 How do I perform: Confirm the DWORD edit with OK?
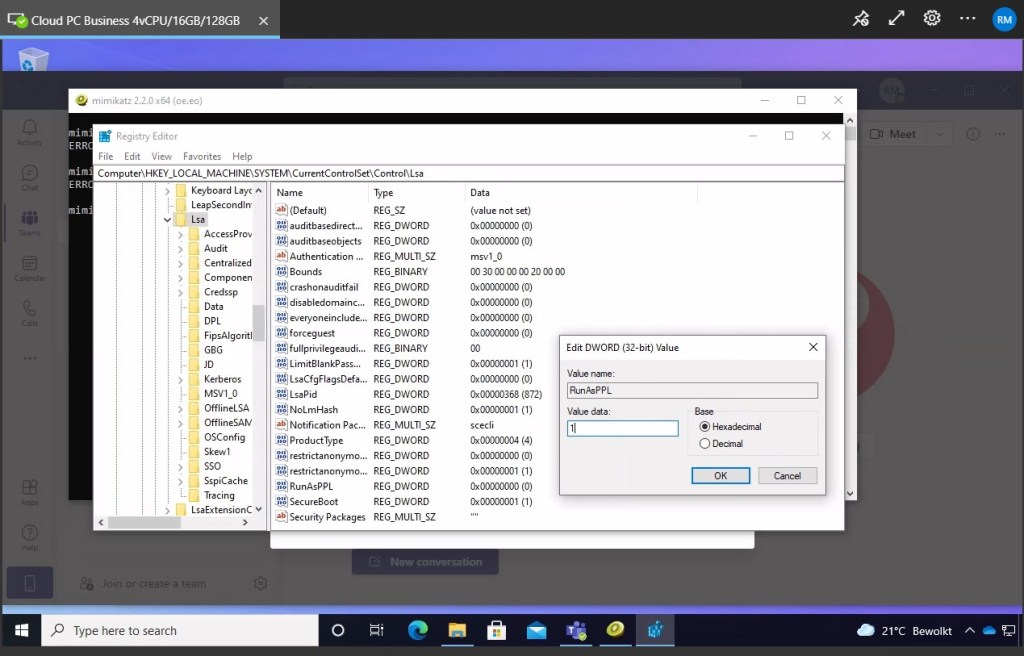pyautogui.click(x=720, y=476)
